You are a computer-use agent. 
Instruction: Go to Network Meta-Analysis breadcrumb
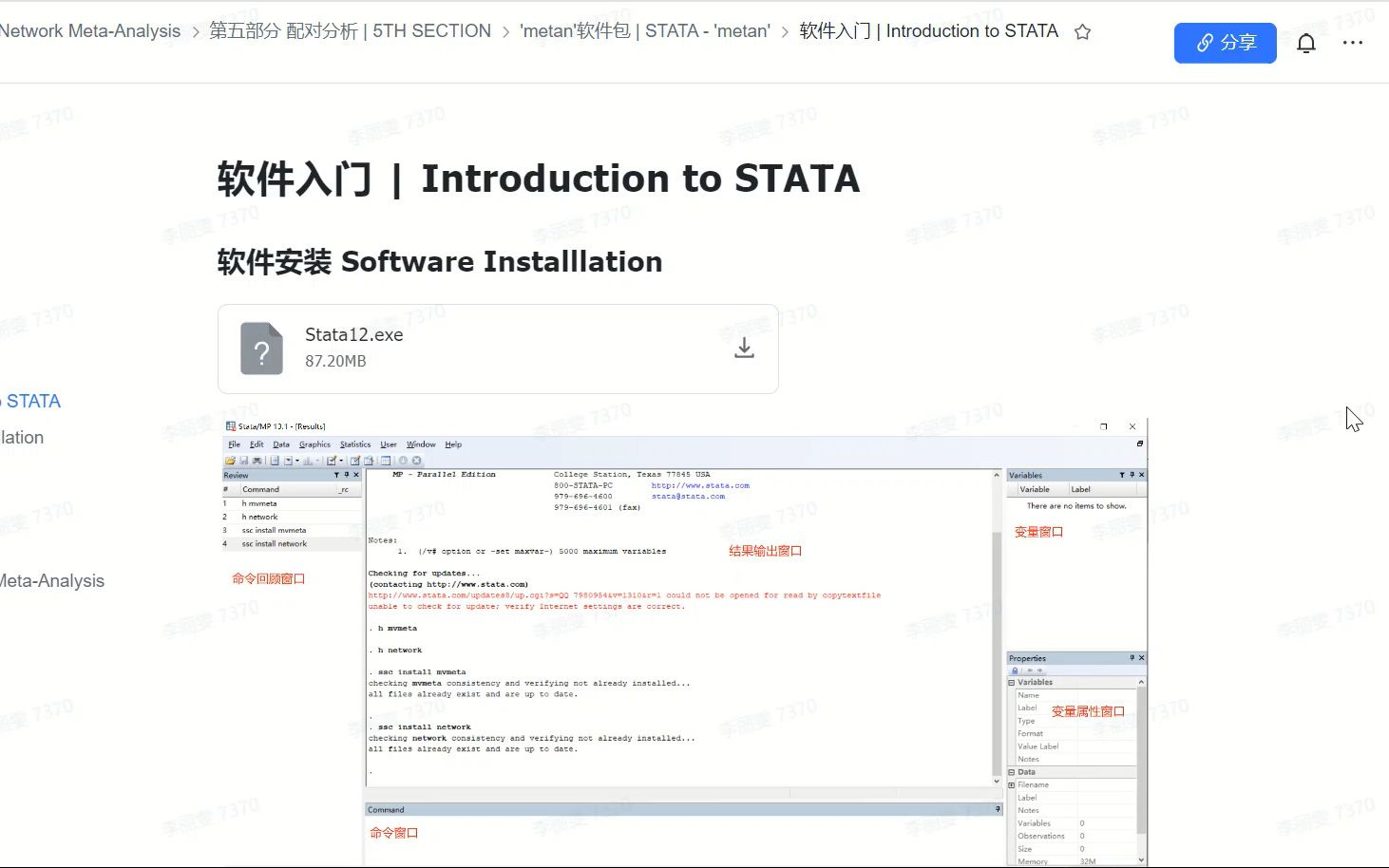[x=89, y=31]
